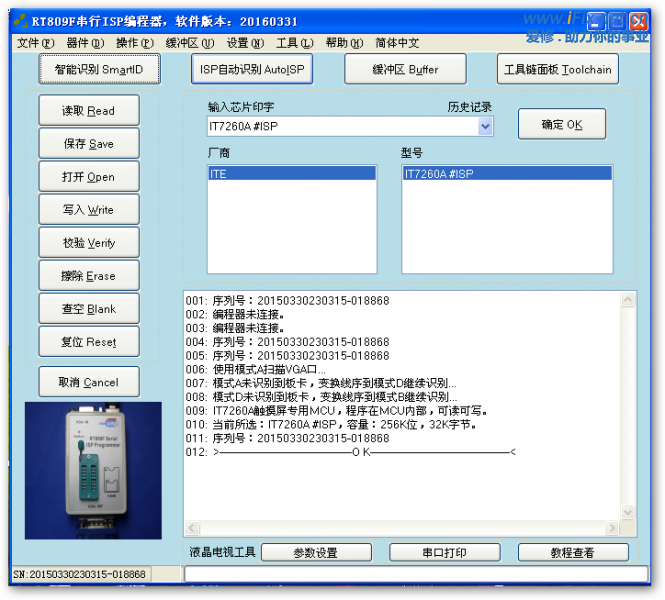Select ITE in the 厂商 list

point(292,173)
